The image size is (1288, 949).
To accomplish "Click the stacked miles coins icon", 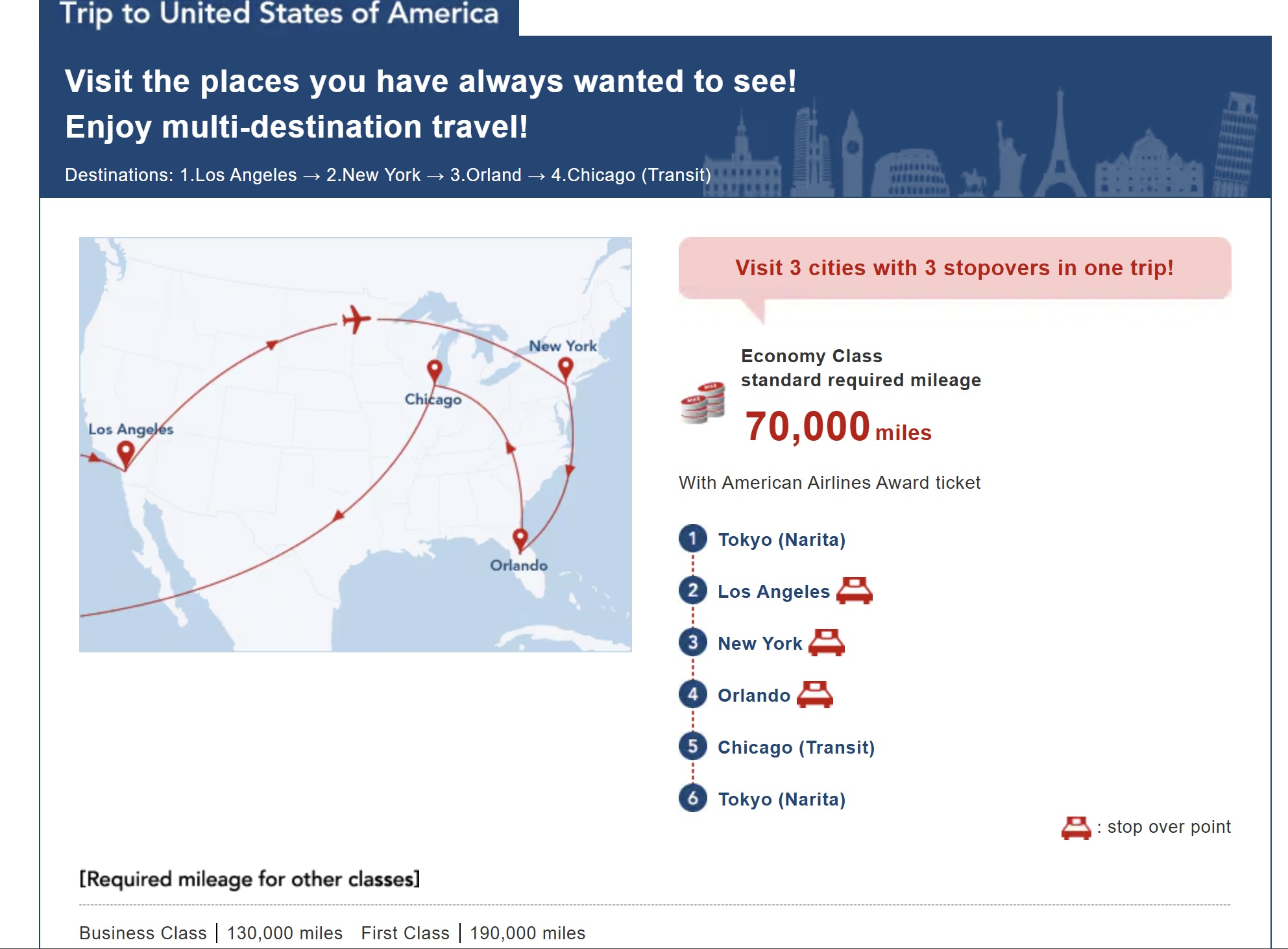I will 703,402.
